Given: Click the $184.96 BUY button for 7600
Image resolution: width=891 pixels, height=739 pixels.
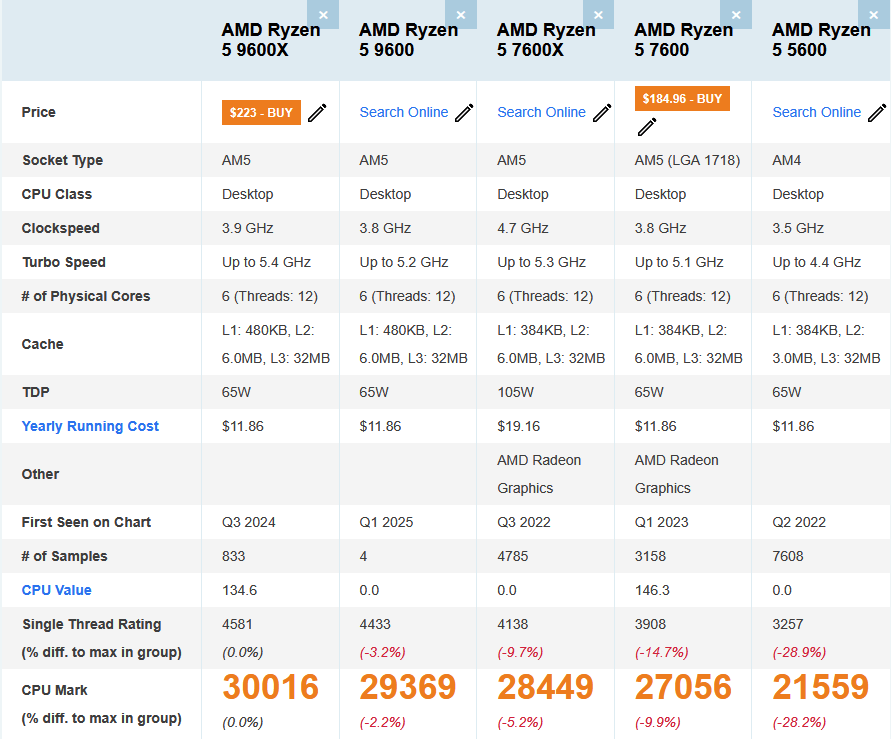Looking at the screenshot, I should 681,98.
